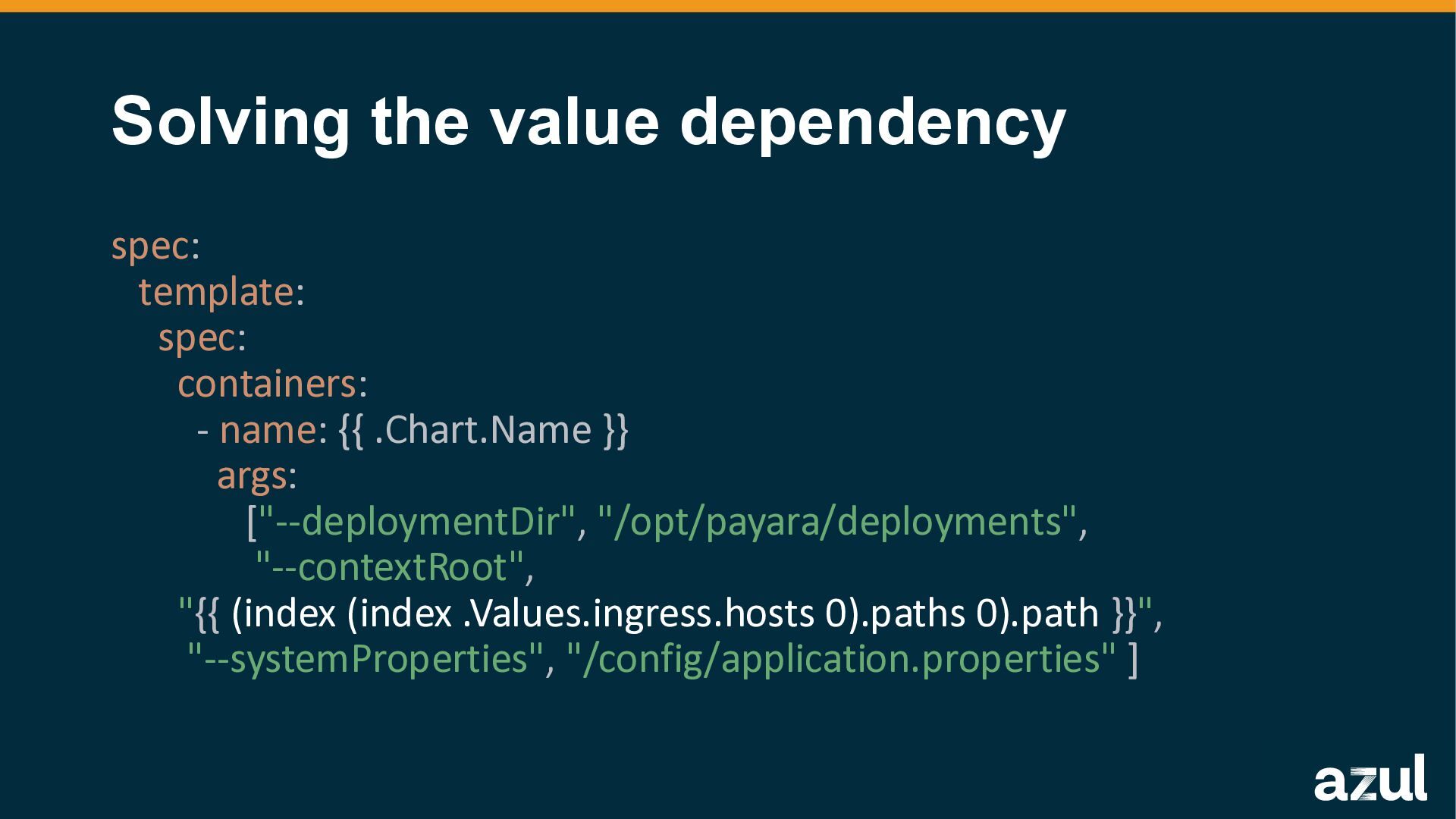Click the orange bar at the top of the slide
Viewport: 1456px width, 819px height.
pyautogui.click(x=728, y=5)
